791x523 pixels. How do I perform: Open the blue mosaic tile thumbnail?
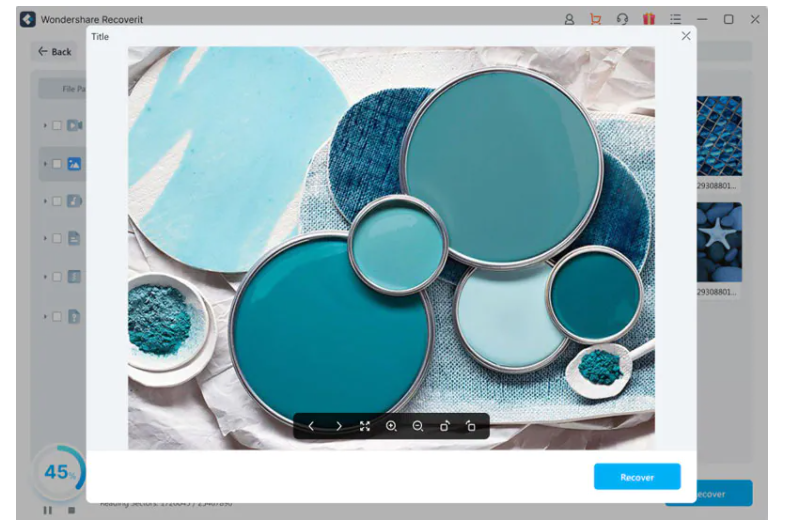tap(719, 136)
